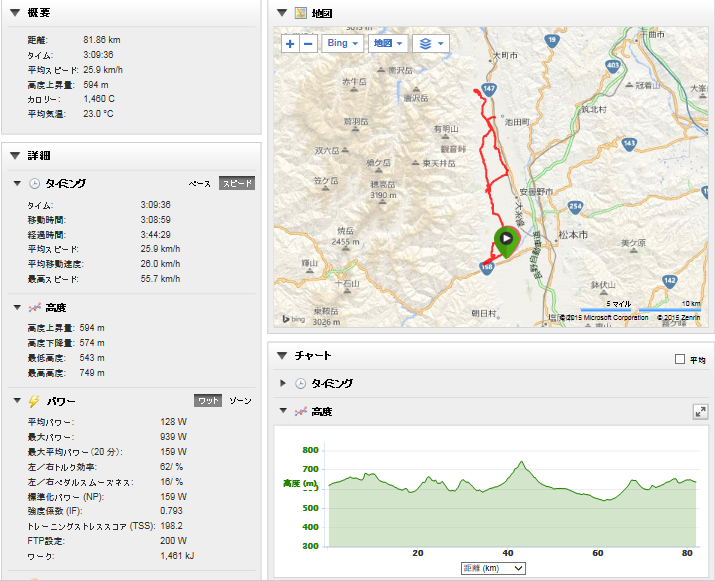Click the 地図 panel map icon
715x581 pixels.
pyautogui.click(x=301, y=13)
